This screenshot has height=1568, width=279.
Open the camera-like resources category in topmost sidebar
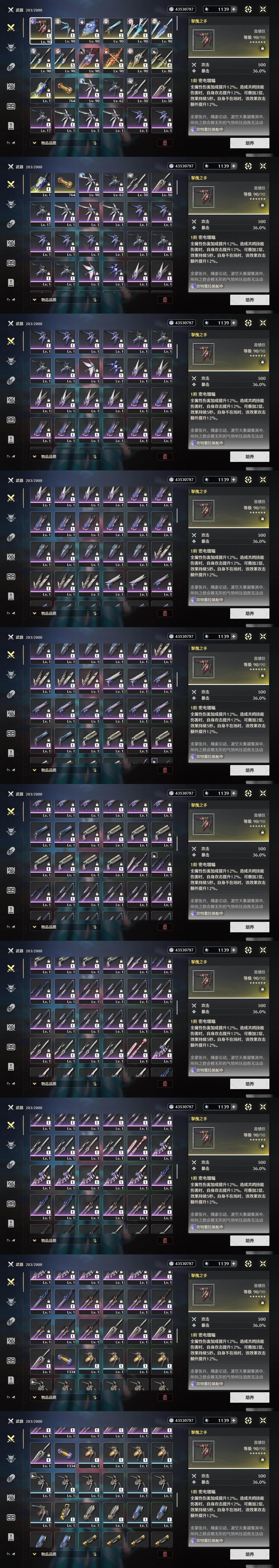pyautogui.click(x=10, y=86)
